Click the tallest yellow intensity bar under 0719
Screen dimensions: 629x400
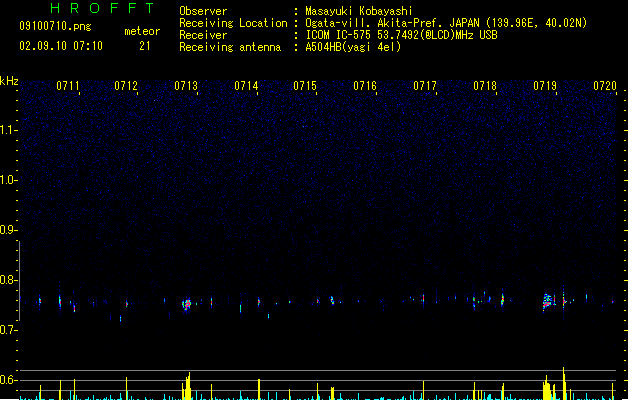tap(564, 383)
